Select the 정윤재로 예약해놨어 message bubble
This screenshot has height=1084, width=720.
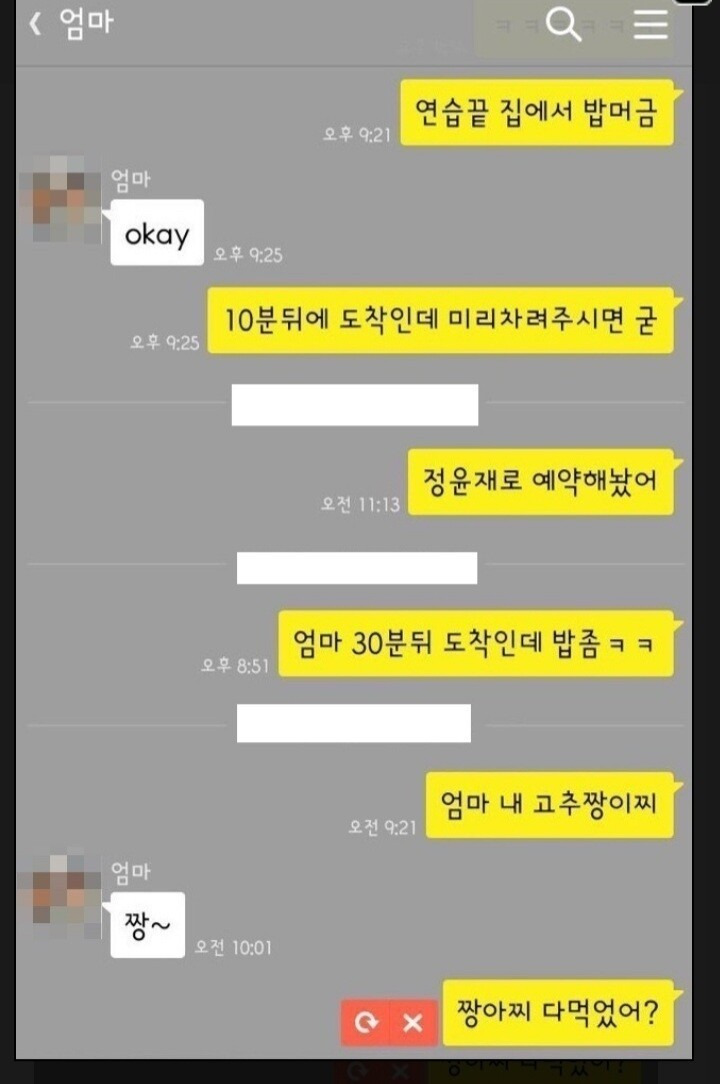[541, 482]
